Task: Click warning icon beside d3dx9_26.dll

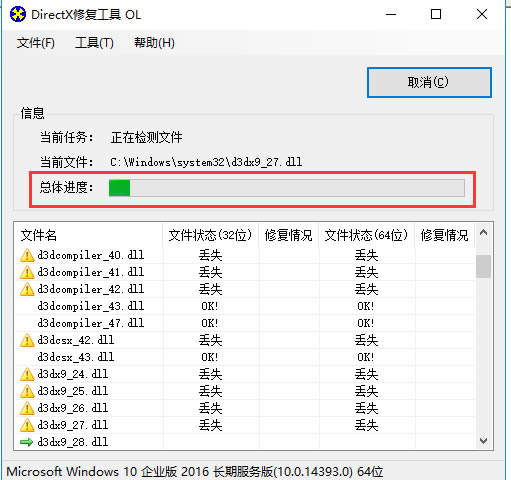Action: click(27, 408)
